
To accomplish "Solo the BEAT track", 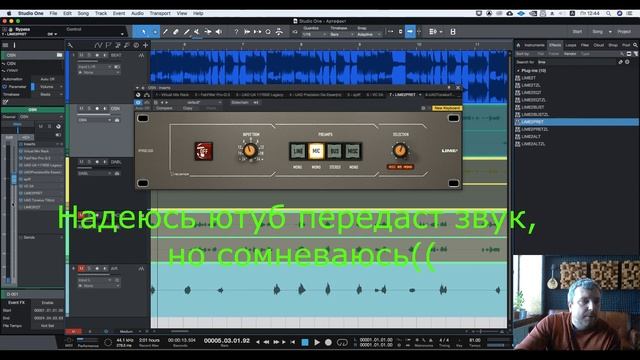I will [x=89, y=55].
